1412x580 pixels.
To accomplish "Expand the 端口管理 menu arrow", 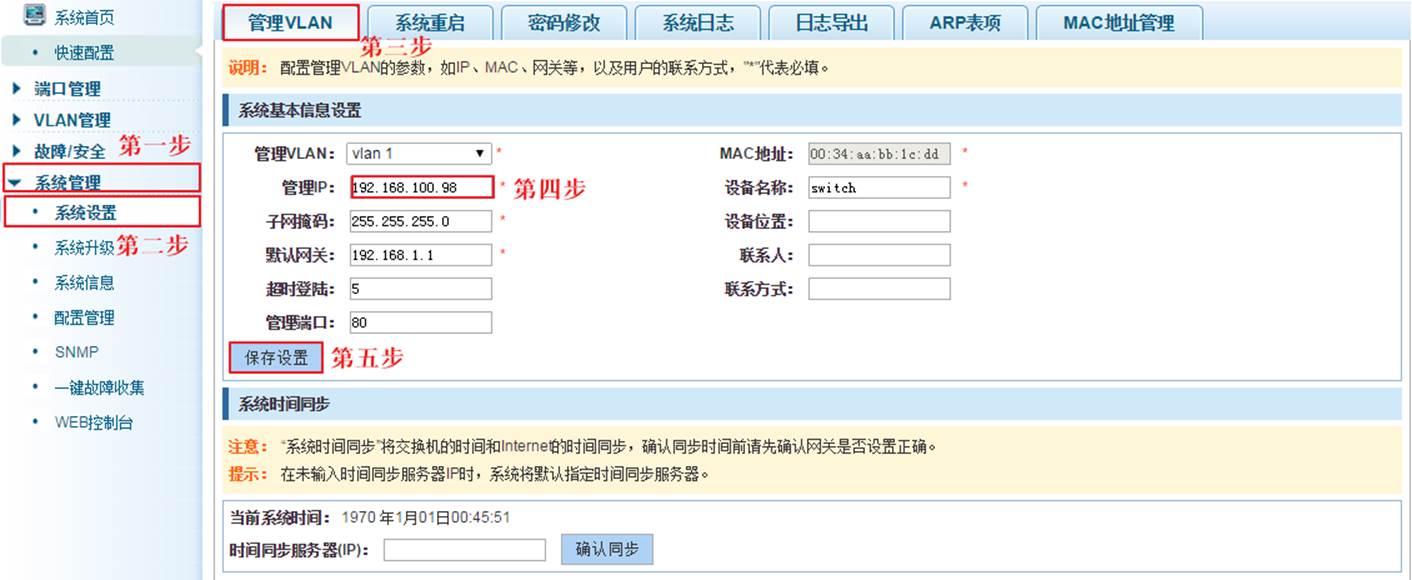I will click(17, 88).
